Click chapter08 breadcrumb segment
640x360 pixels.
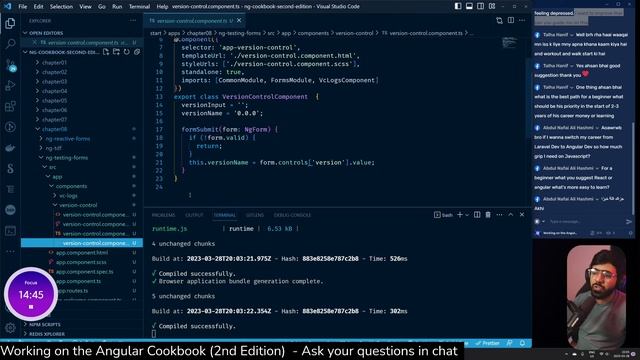click(x=199, y=33)
